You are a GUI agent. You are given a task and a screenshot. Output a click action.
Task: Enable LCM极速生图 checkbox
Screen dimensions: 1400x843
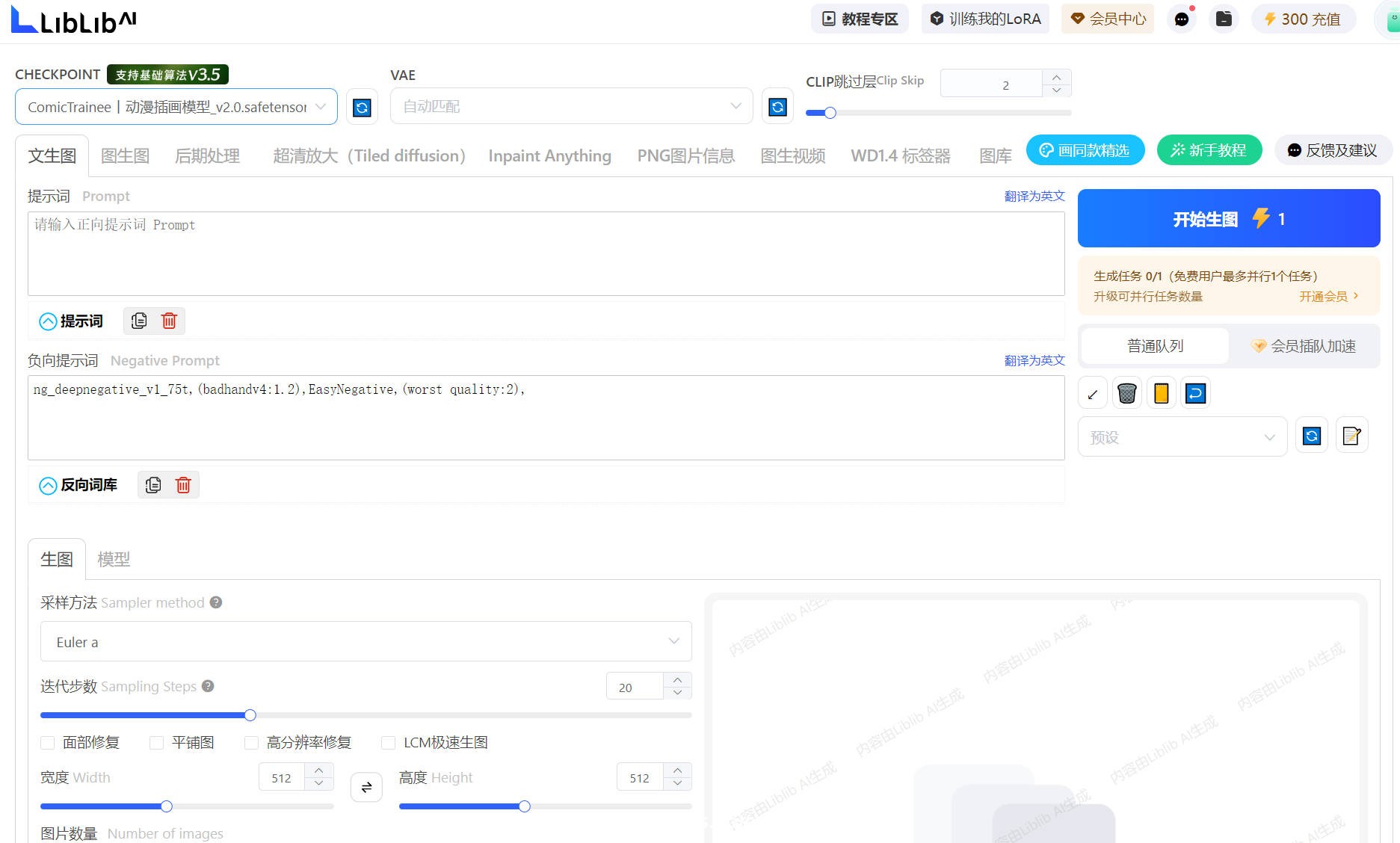388,743
